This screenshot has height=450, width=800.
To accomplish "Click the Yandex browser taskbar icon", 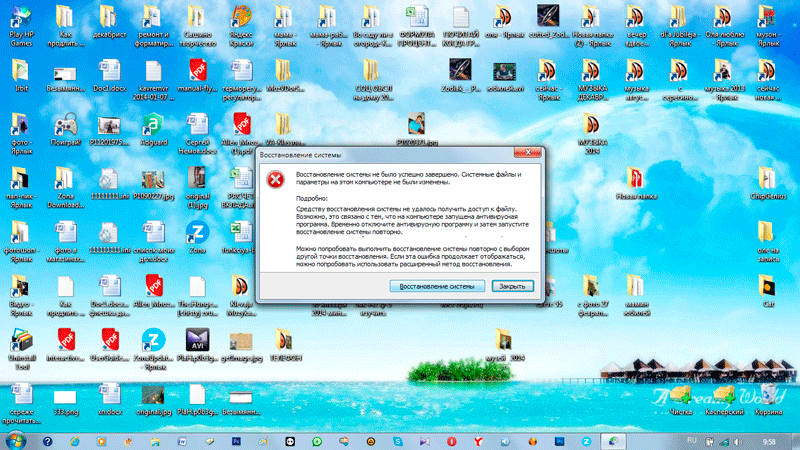I will [x=475, y=440].
